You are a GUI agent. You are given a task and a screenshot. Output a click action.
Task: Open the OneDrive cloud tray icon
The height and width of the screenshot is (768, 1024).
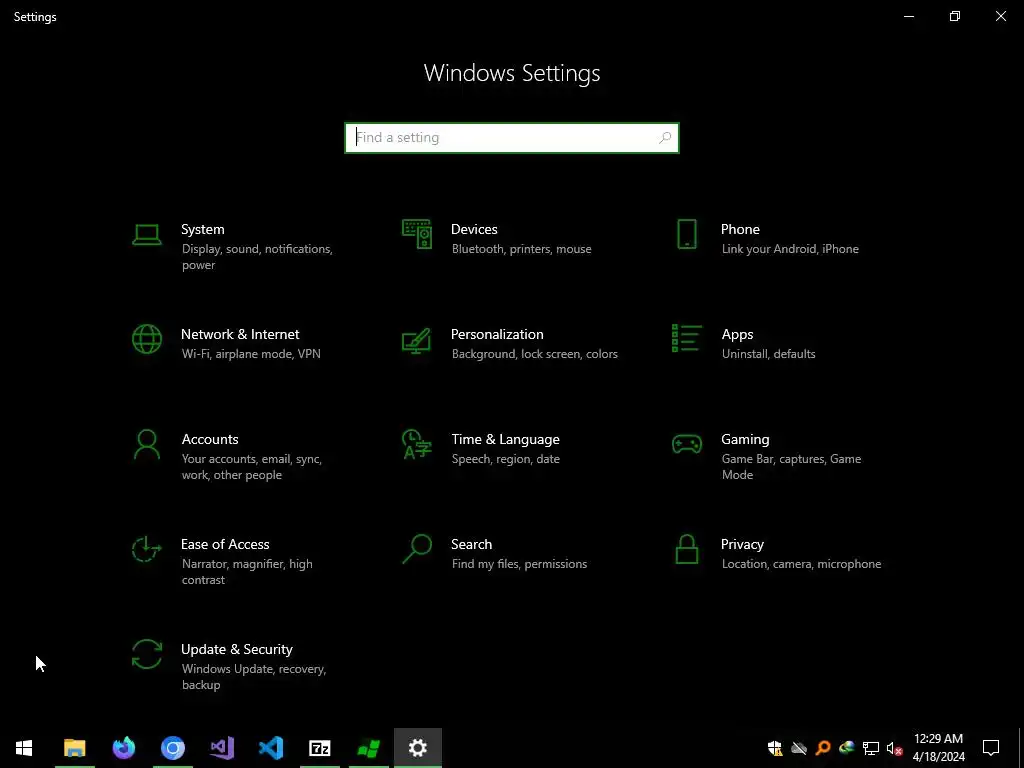tap(799, 748)
